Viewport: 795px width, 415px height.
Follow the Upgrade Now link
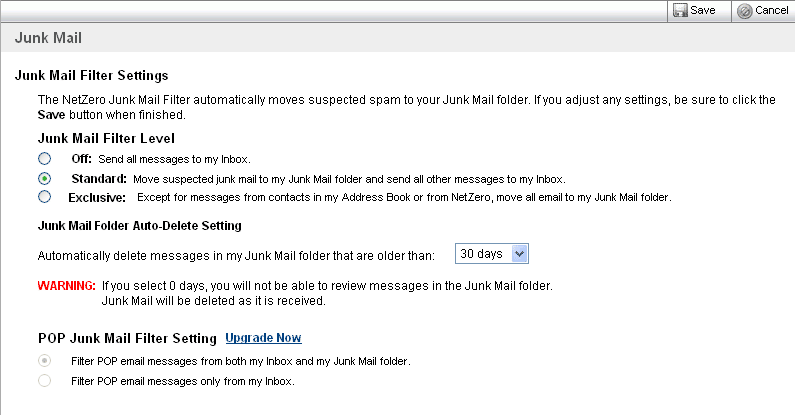(263, 338)
